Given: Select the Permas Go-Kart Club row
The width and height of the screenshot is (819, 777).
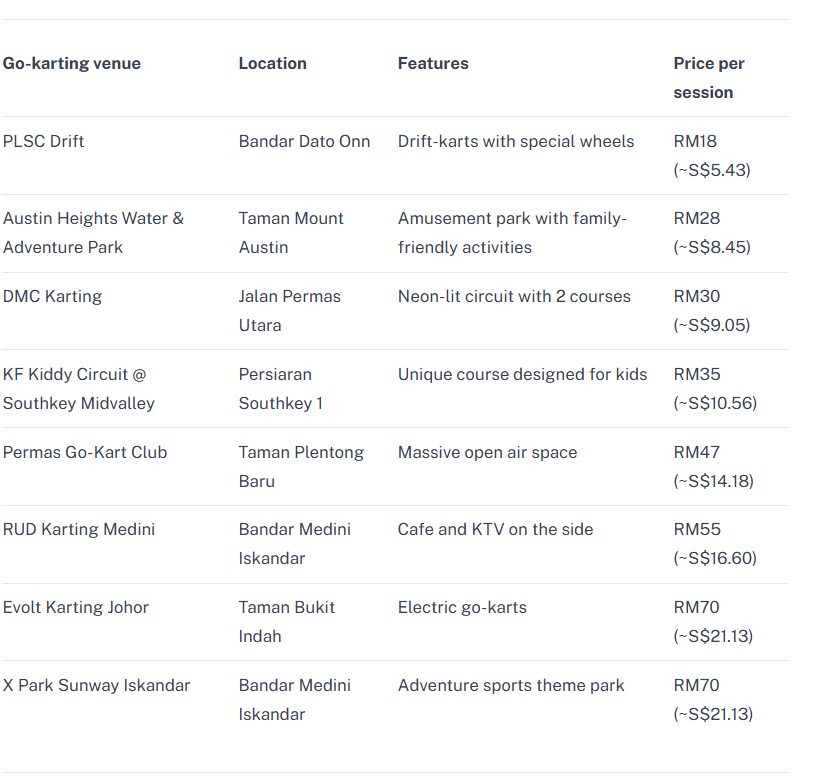Looking at the screenshot, I should pyautogui.click(x=395, y=466).
